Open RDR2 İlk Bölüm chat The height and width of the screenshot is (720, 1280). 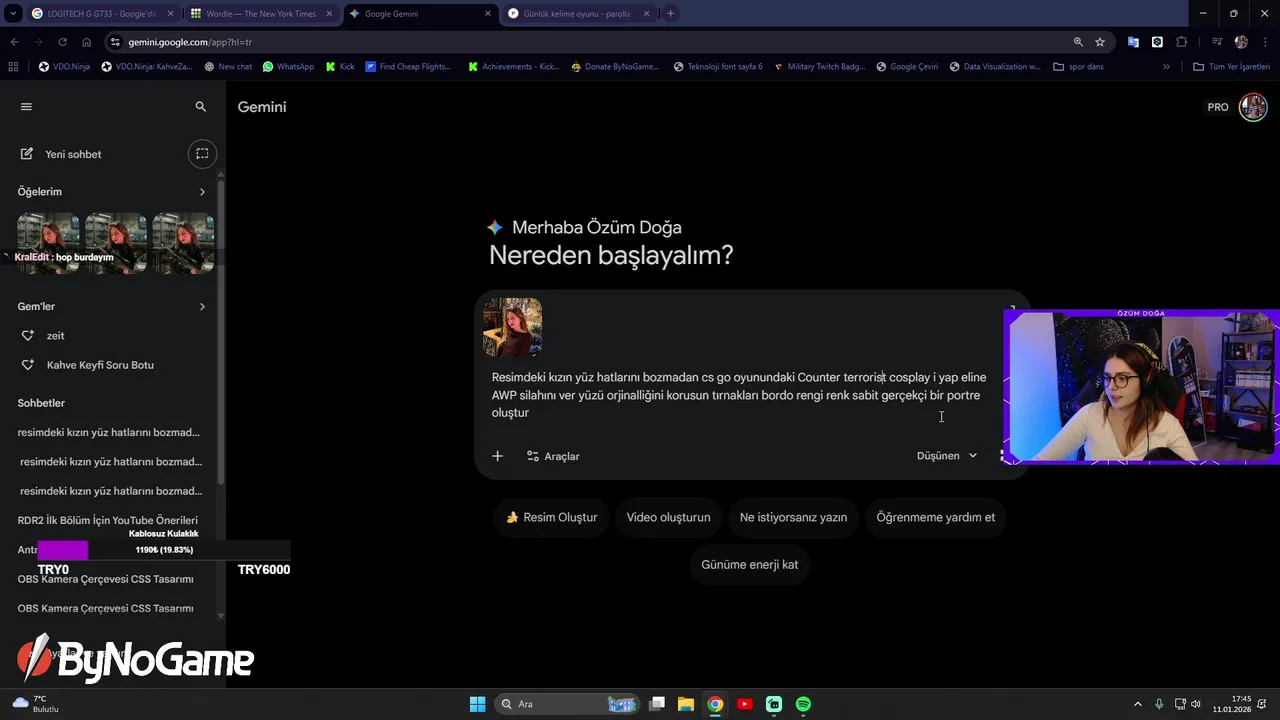pos(110,520)
